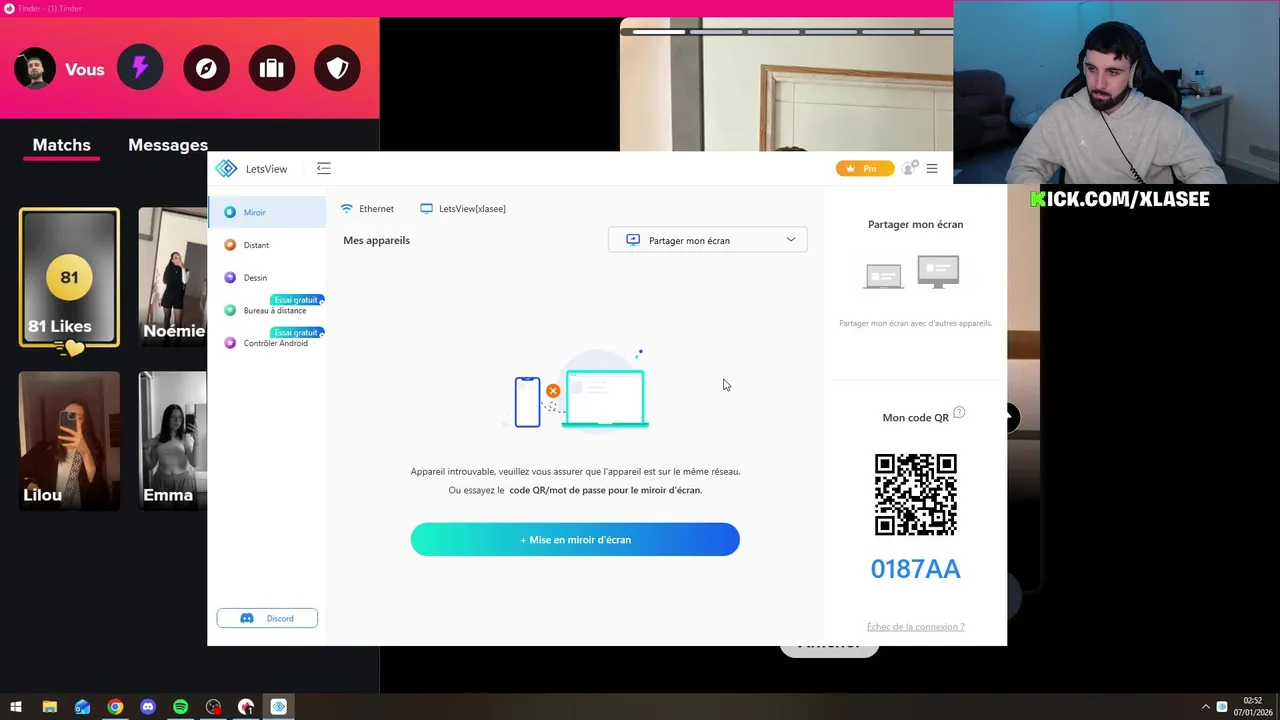Open Google Chrome from the taskbar
This screenshot has width=1280, height=720.
[x=115, y=707]
